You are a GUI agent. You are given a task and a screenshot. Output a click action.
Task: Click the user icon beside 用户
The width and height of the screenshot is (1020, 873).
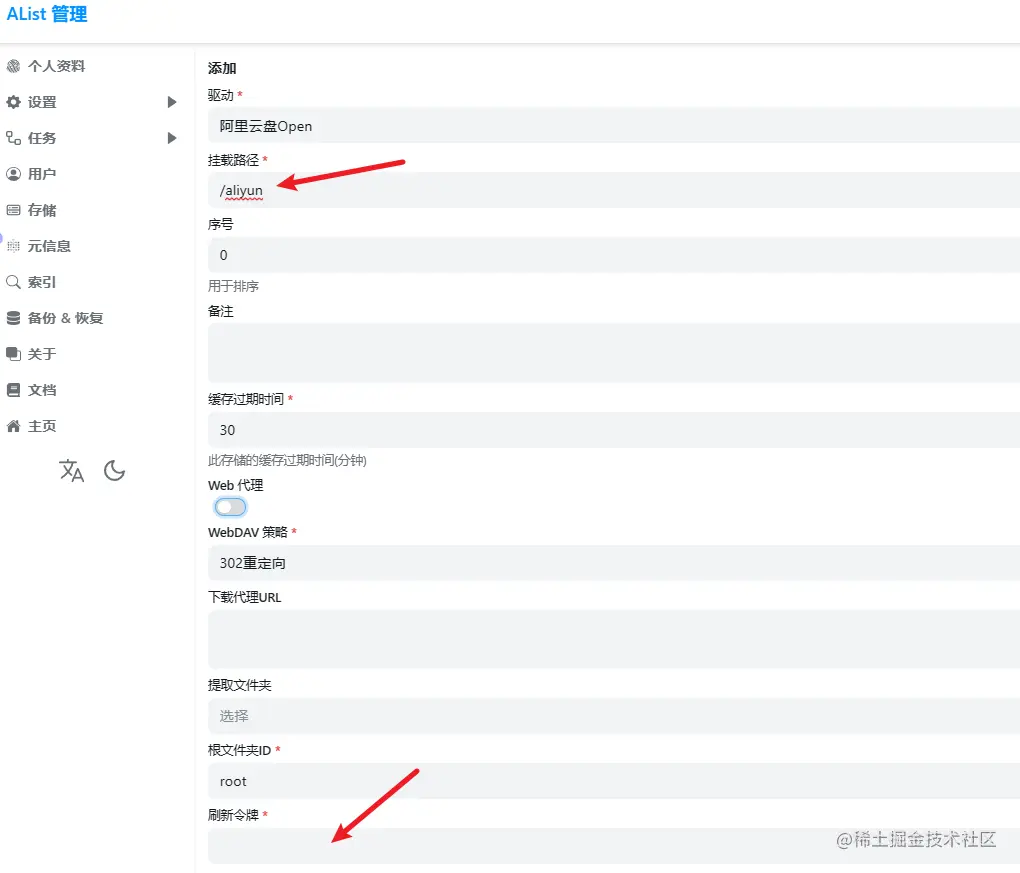tap(13, 174)
